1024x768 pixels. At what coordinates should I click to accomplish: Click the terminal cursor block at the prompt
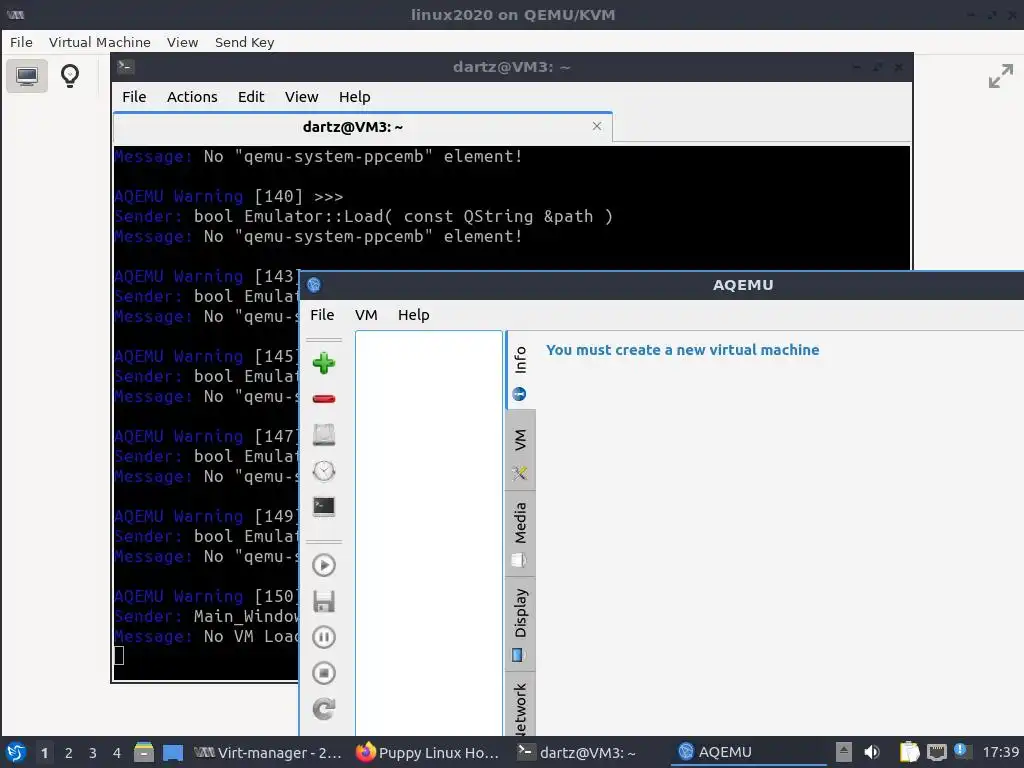(119, 655)
